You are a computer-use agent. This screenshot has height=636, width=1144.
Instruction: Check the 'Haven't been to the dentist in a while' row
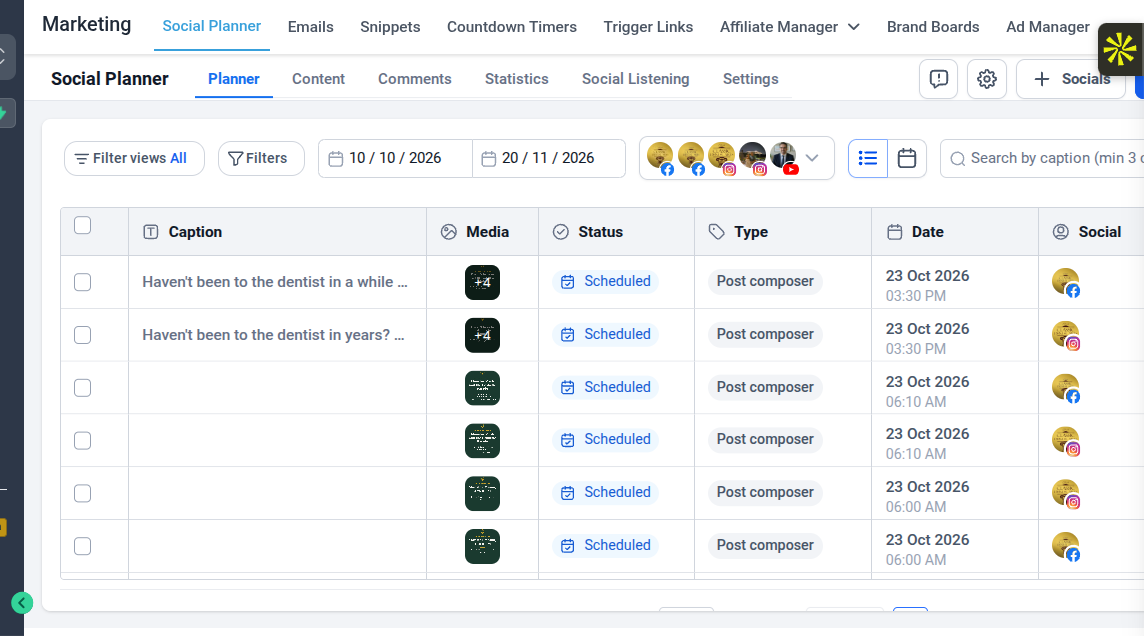(82, 282)
